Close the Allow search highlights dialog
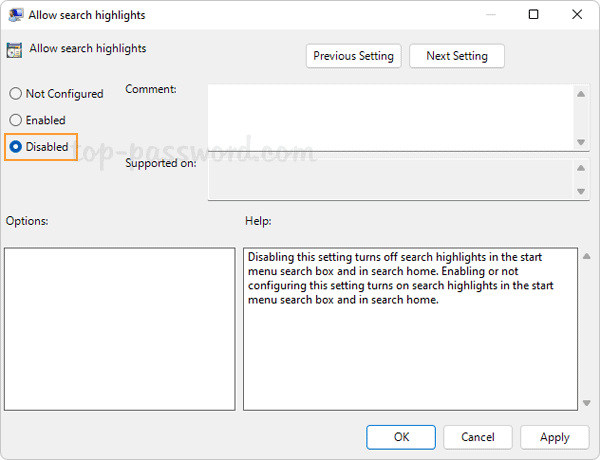Image resolution: width=600 pixels, height=460 pixels. tap(577, 15)
